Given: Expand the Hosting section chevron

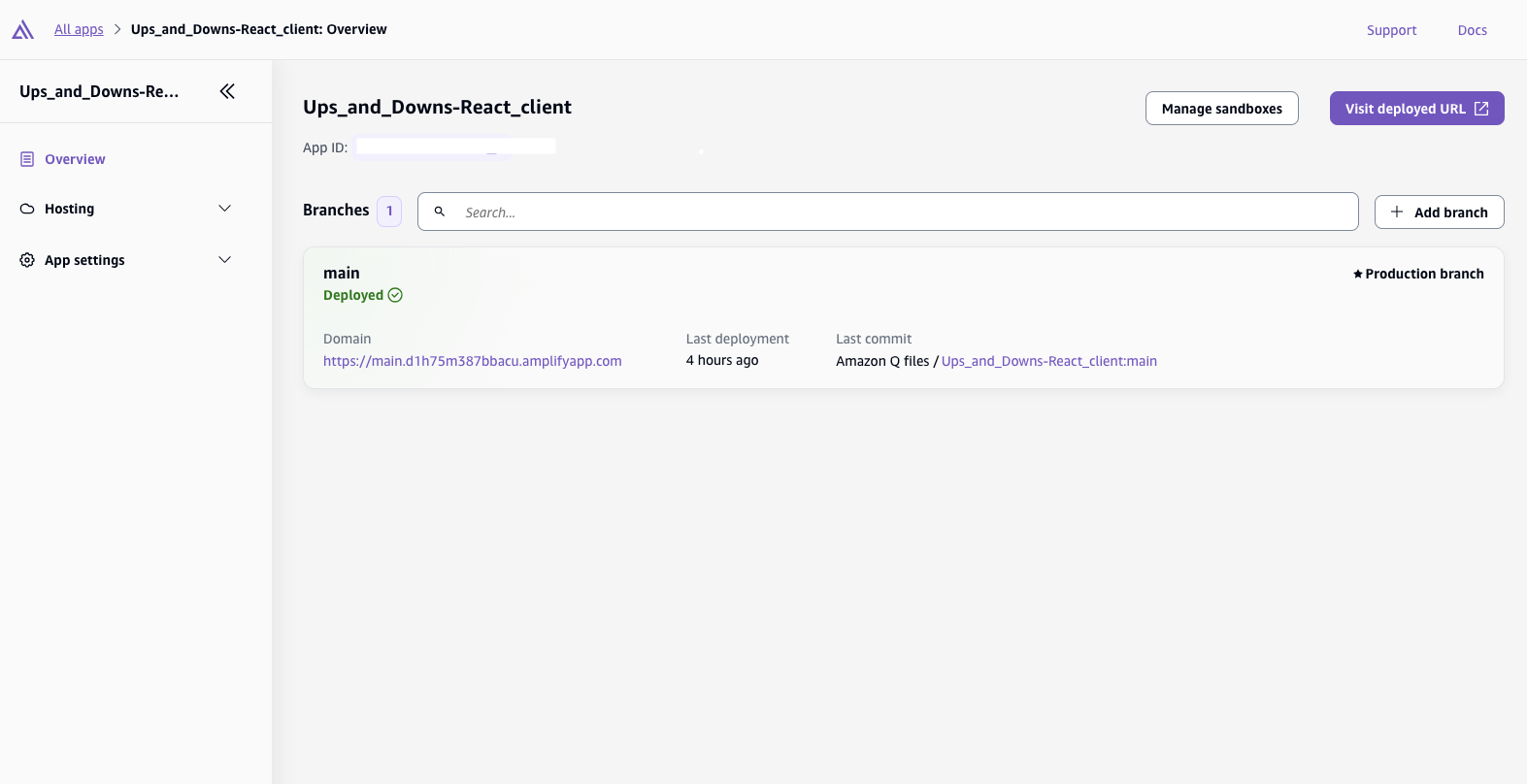Looking at the screenshot, I should (x=225, y=209).
